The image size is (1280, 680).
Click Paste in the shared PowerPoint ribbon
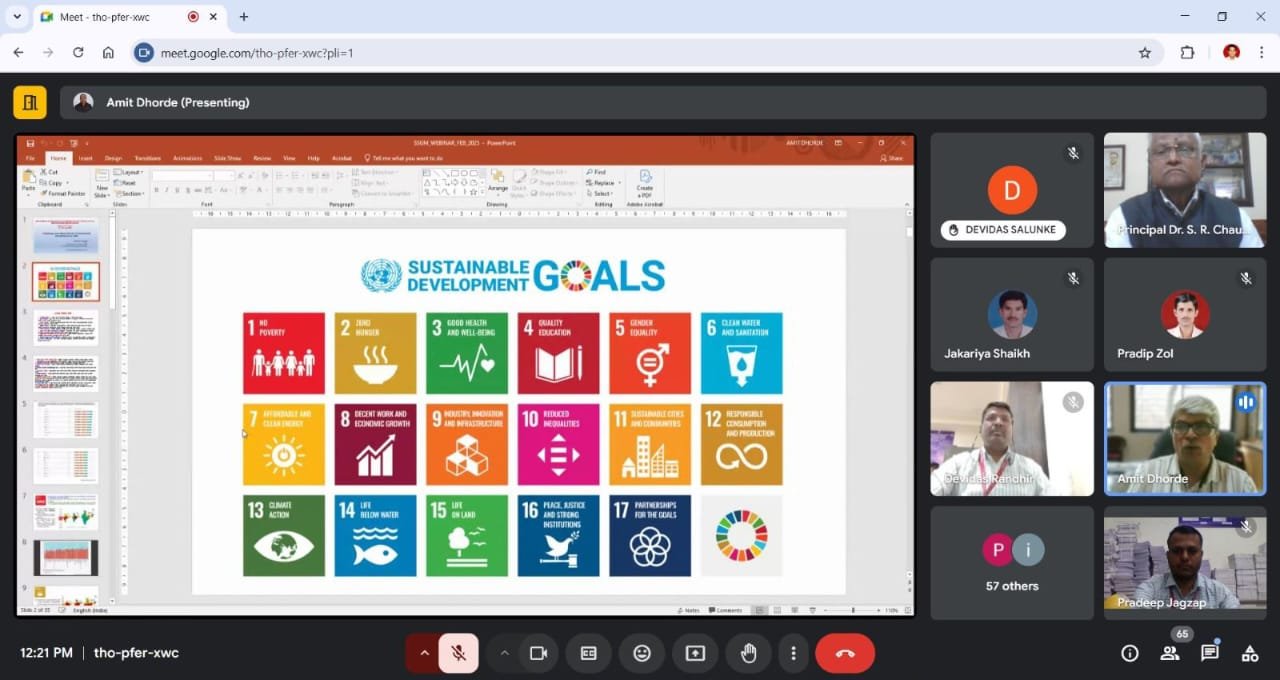pos(28,181)
